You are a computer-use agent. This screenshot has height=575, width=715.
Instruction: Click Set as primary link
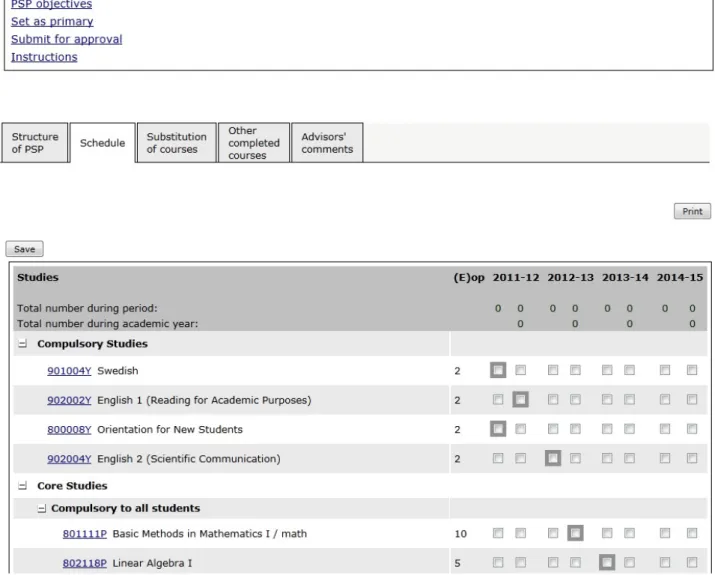click(x=52, y=21)
